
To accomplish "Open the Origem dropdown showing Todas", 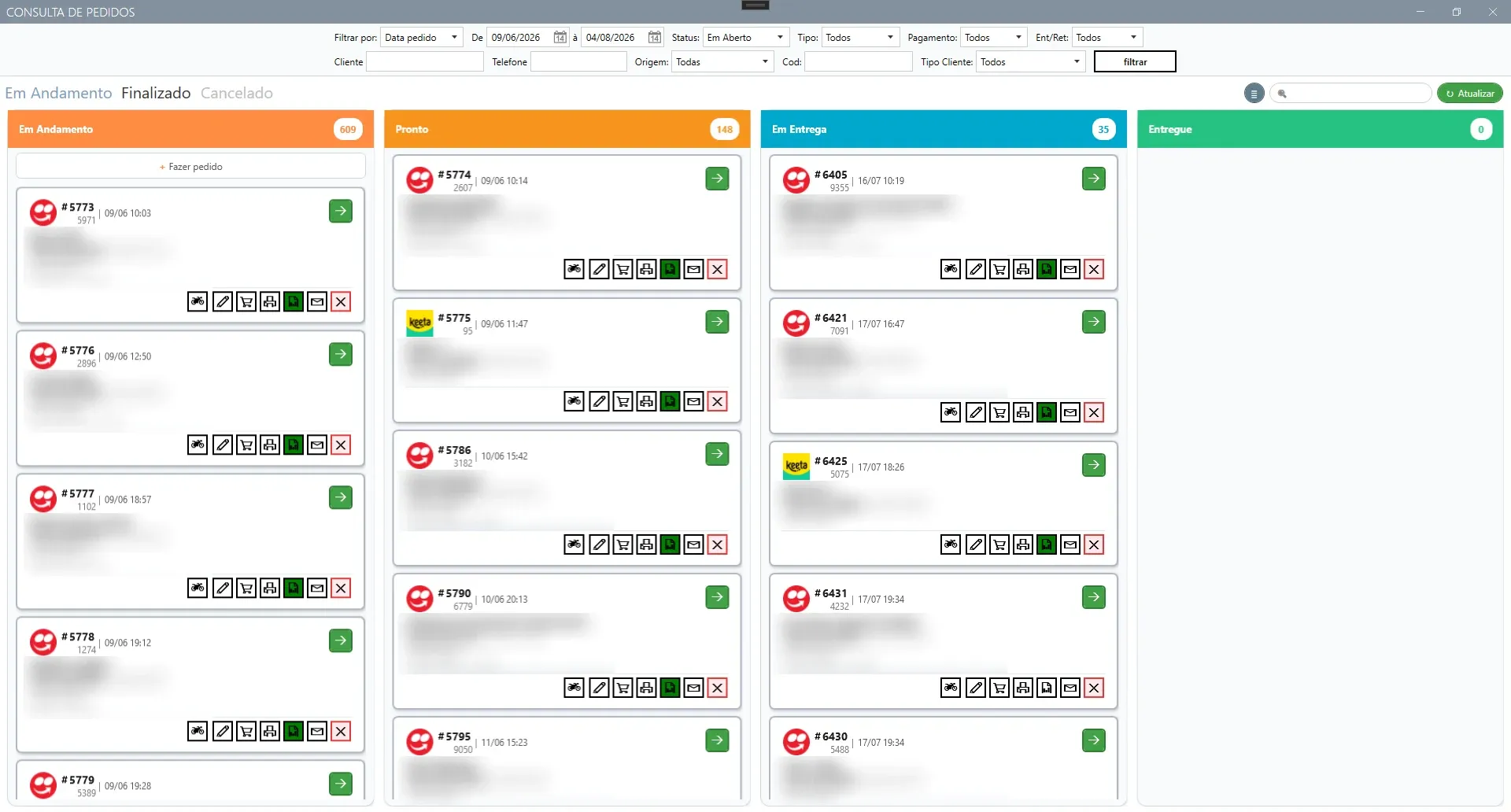I will pos(723,62).
